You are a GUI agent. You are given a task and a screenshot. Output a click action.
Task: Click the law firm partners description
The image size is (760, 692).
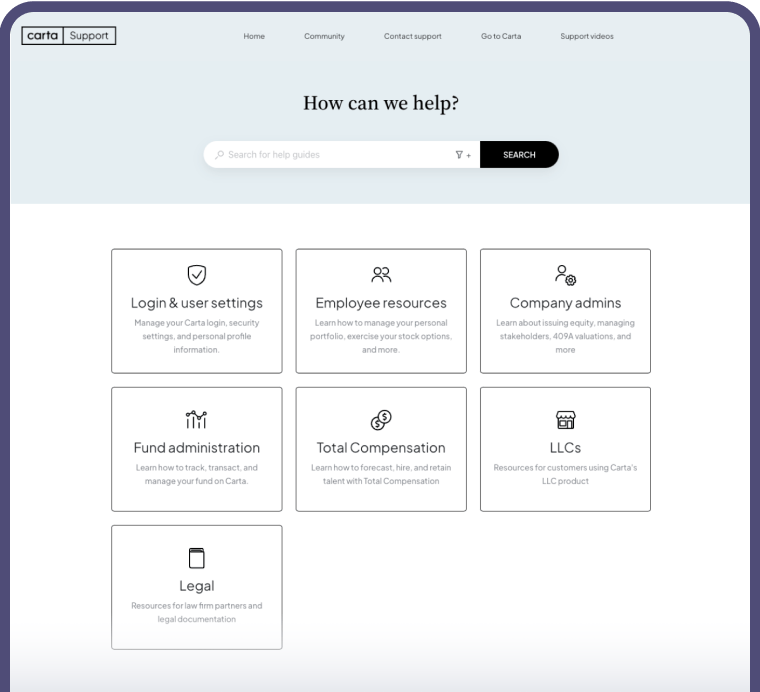[x=197, y=612]
